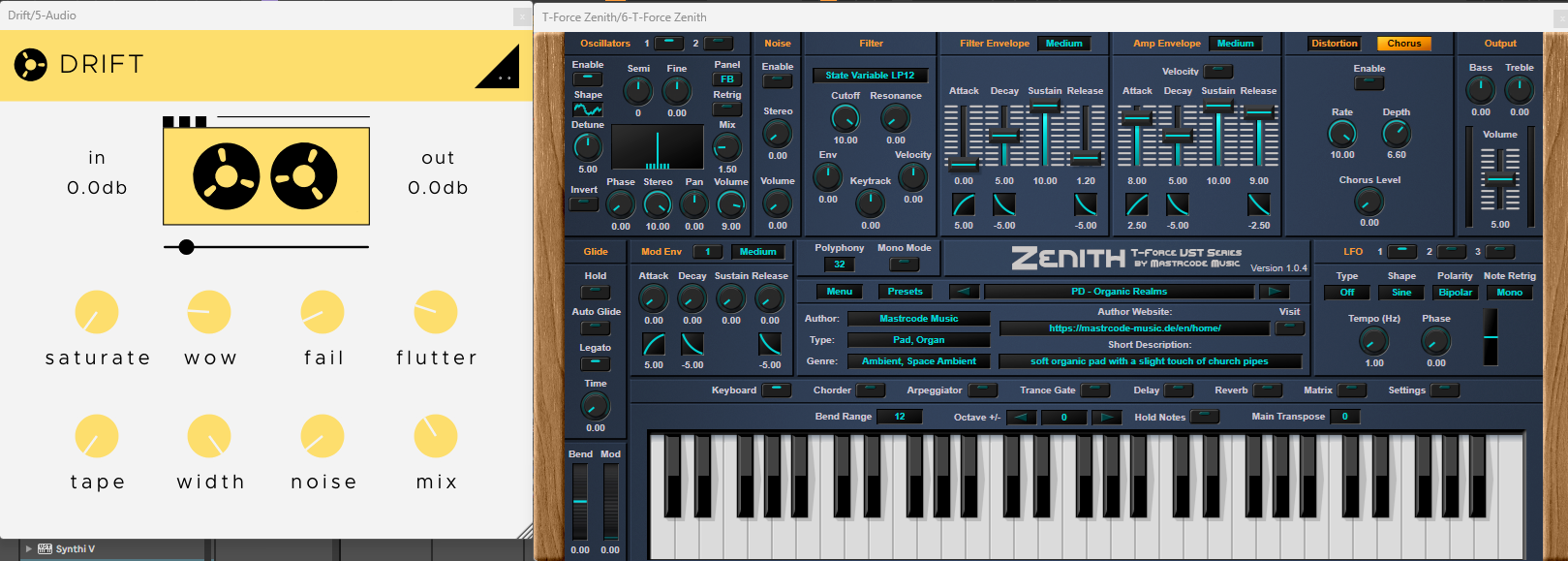
Task: Click the Drift noise knob
Action: tap(323, 436)
